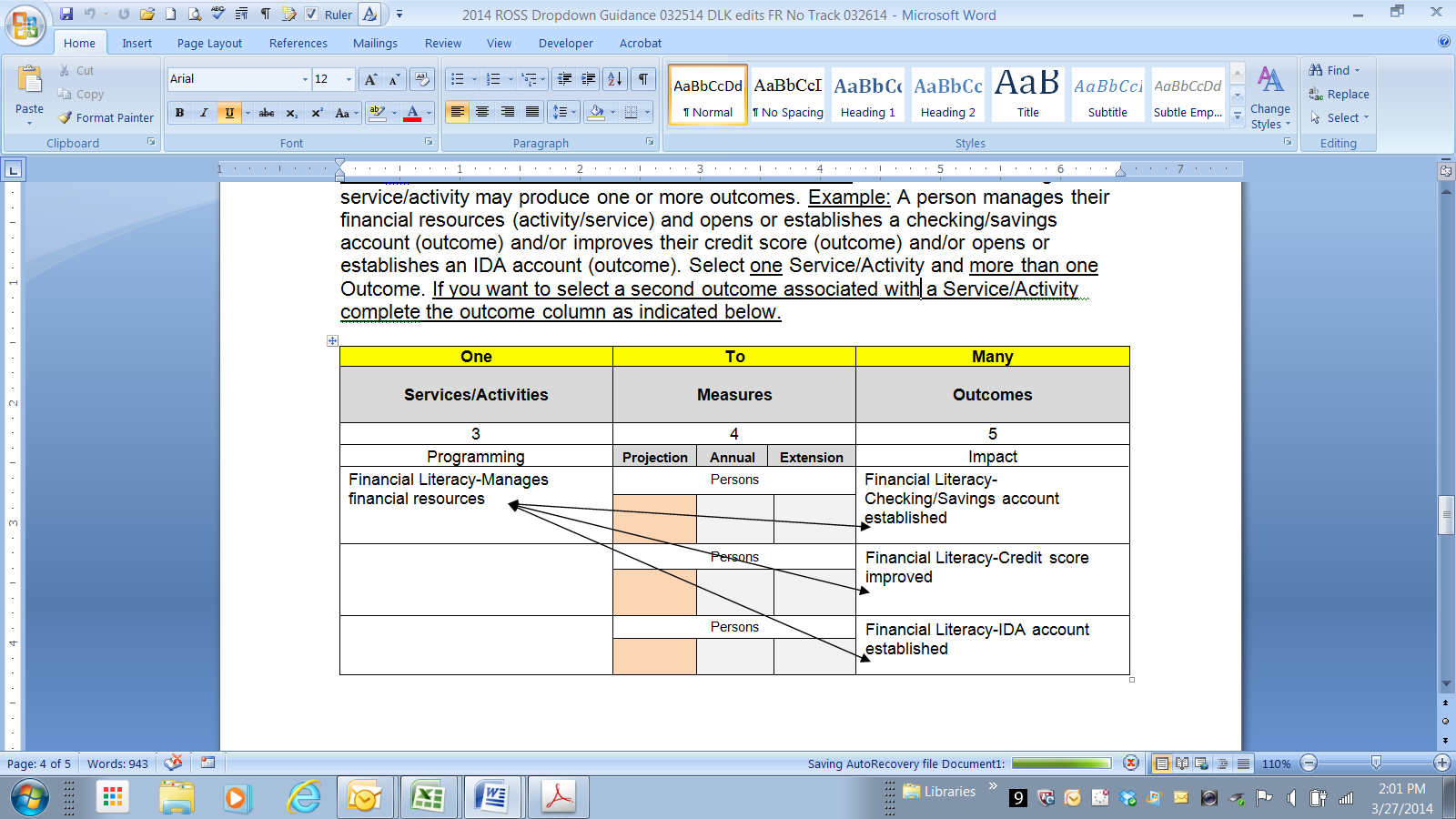Expand the Styles gallery more arrow
1456x819 pixels.
[x=1238, y=116]
